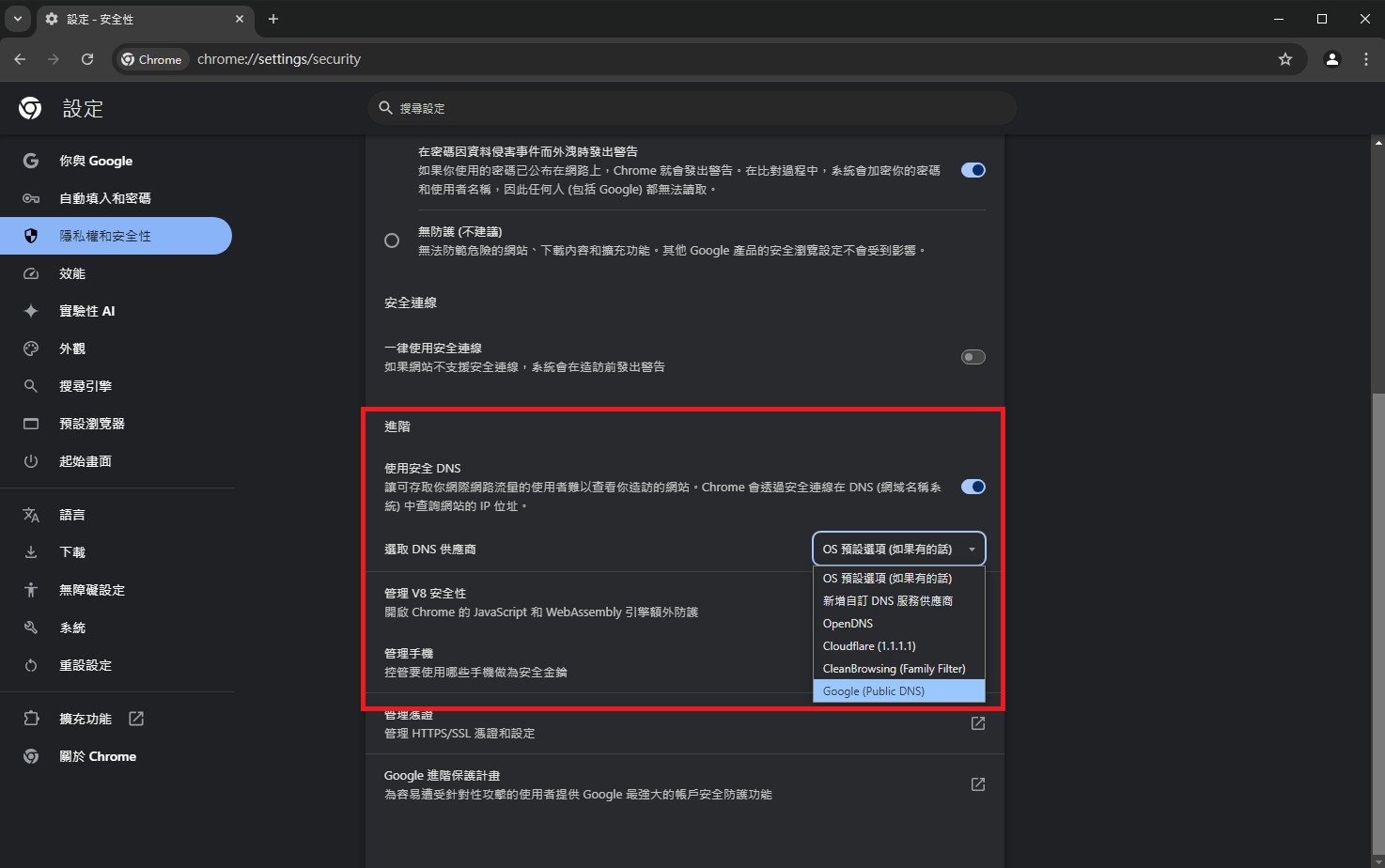Close the 設定 - 安全性 tab
This screenshot has height=868, width=1385.
(x=240, y=19)
